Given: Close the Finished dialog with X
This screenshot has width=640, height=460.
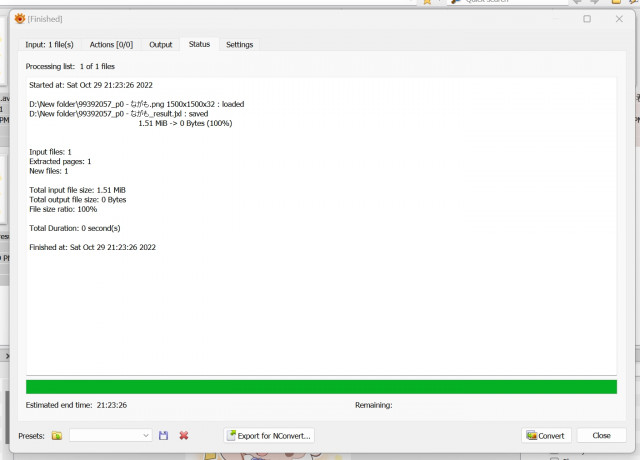Looking at the screenshot, I should pos(619,19).
